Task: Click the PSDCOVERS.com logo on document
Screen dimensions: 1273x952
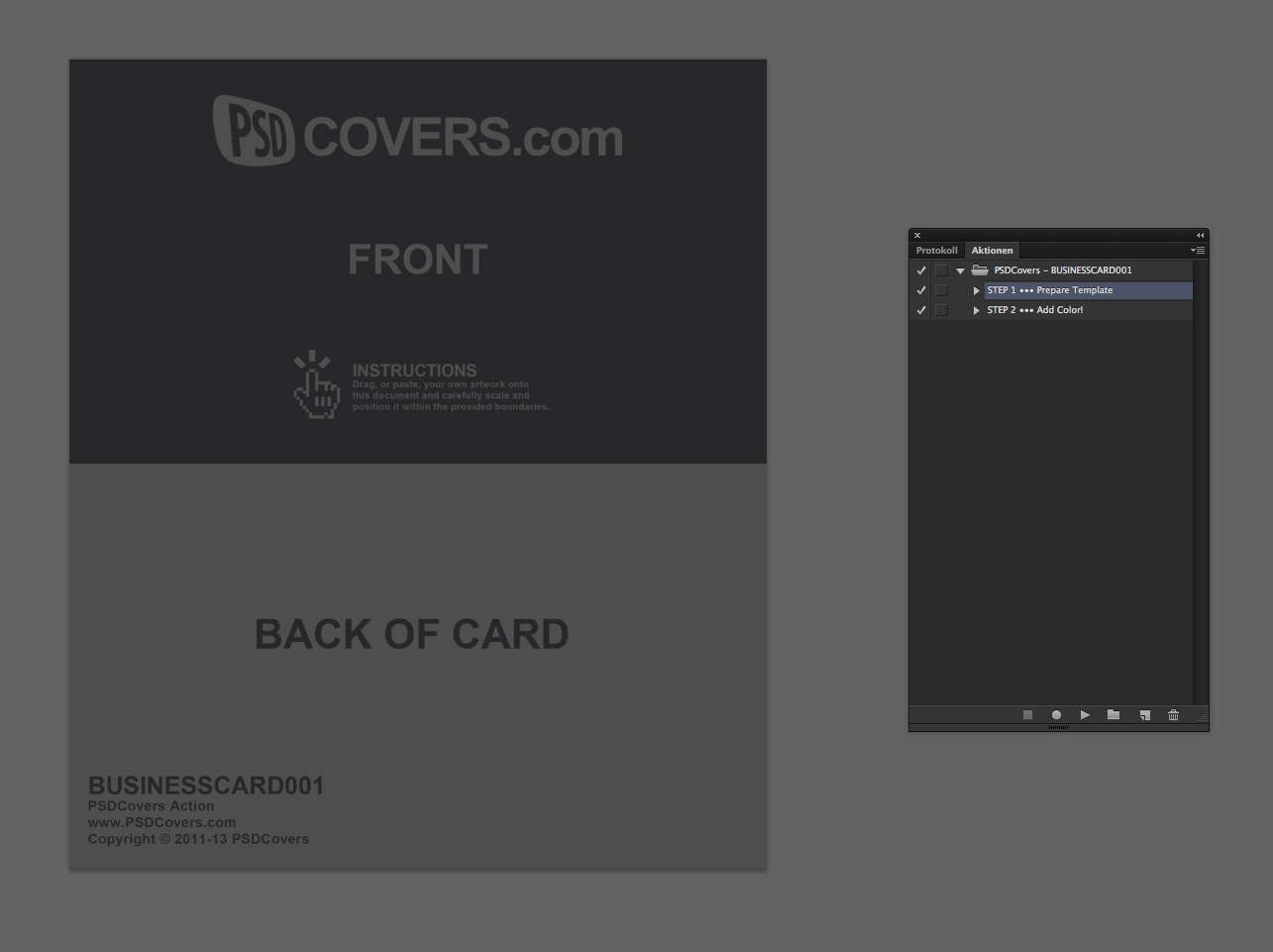Action: tap(418, 130)
